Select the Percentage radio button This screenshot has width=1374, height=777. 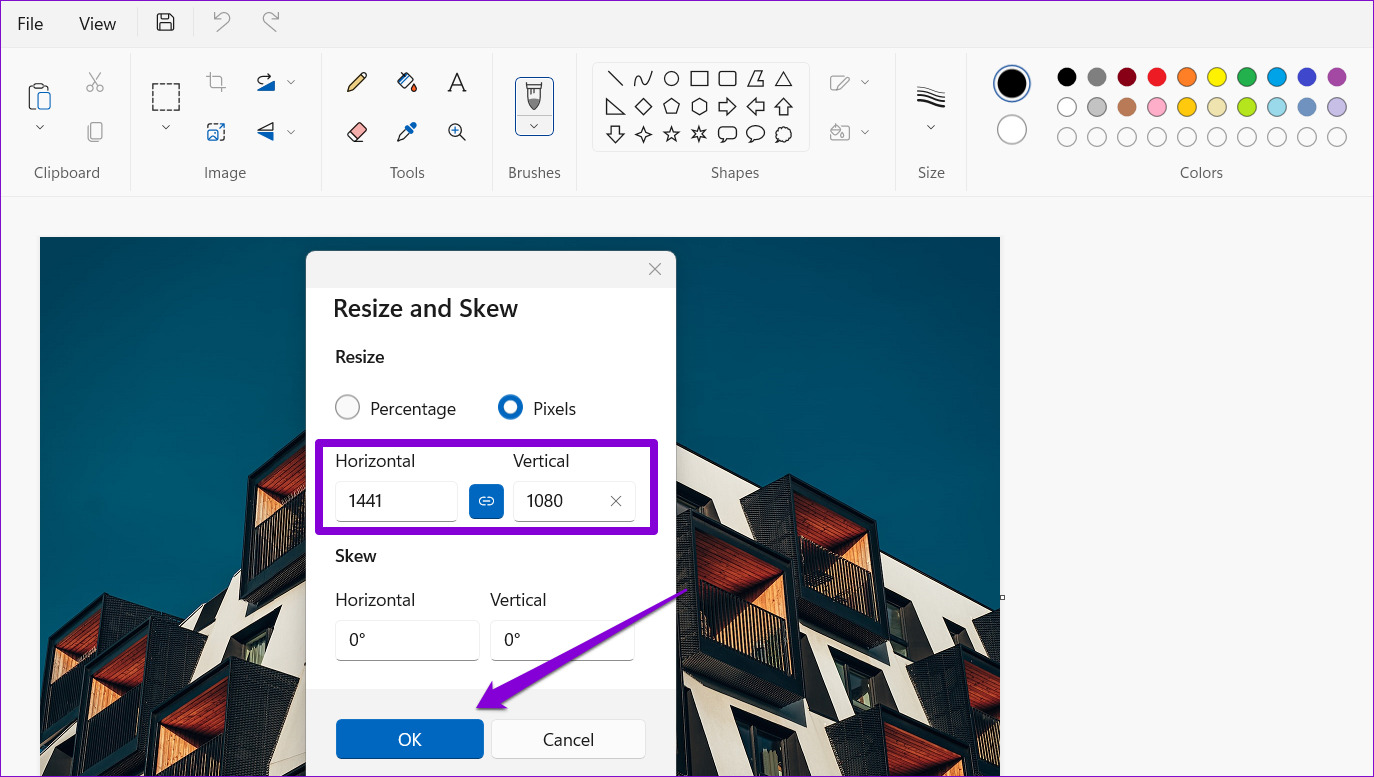pos(347,407)
